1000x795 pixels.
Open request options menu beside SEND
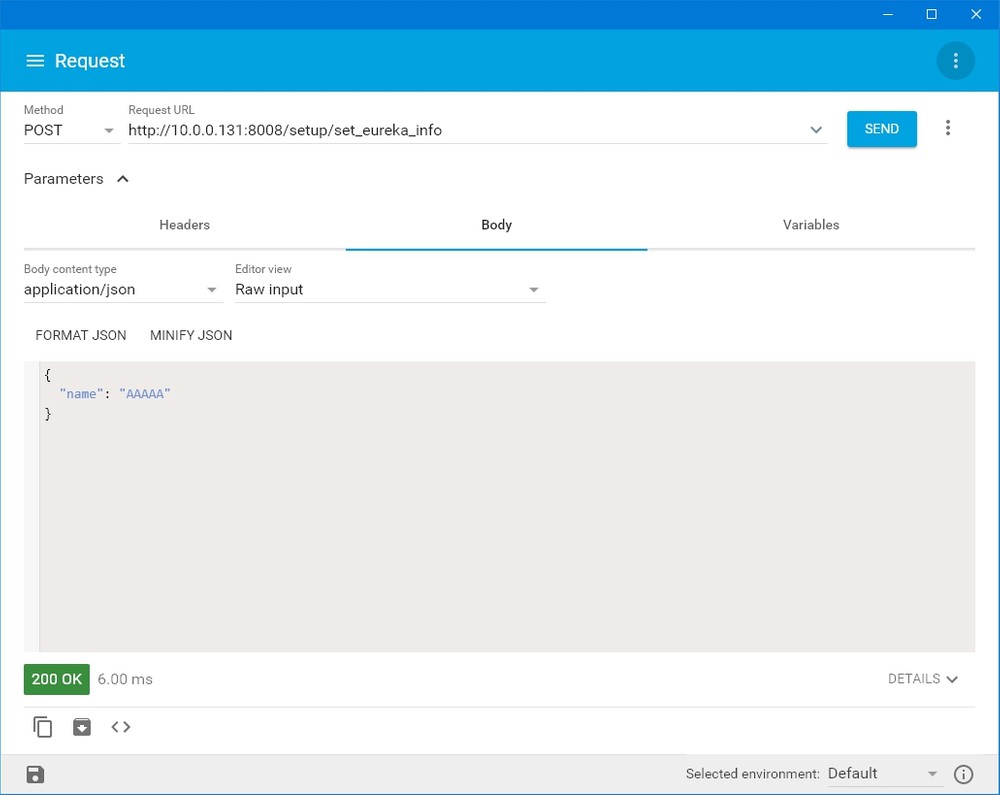click(x=948, y=128)
